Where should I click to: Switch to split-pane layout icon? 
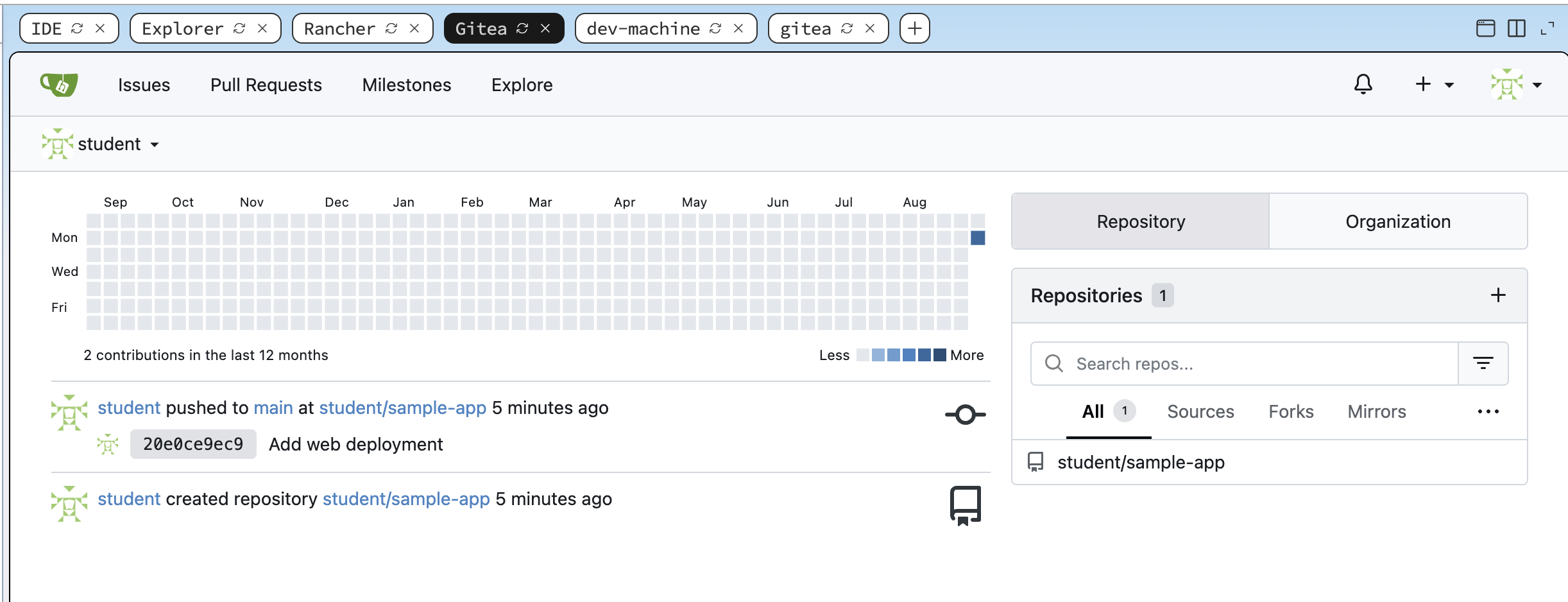[1517, 28]
